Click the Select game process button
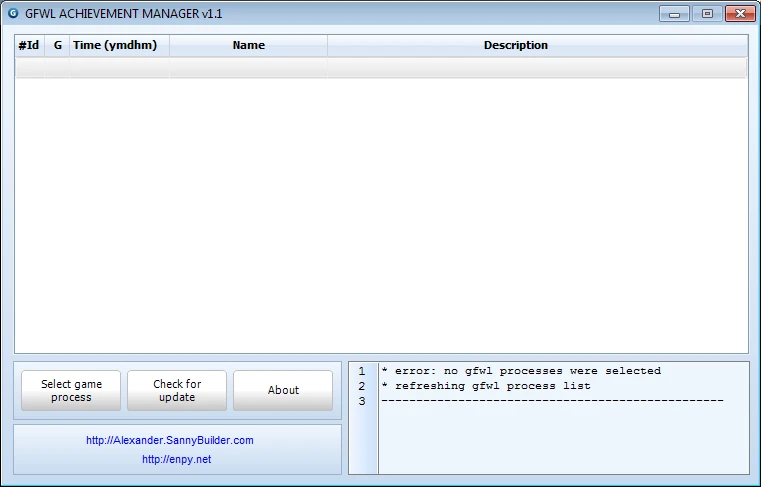The height and width of the screenshot is (487, 761). pos(71,390)
